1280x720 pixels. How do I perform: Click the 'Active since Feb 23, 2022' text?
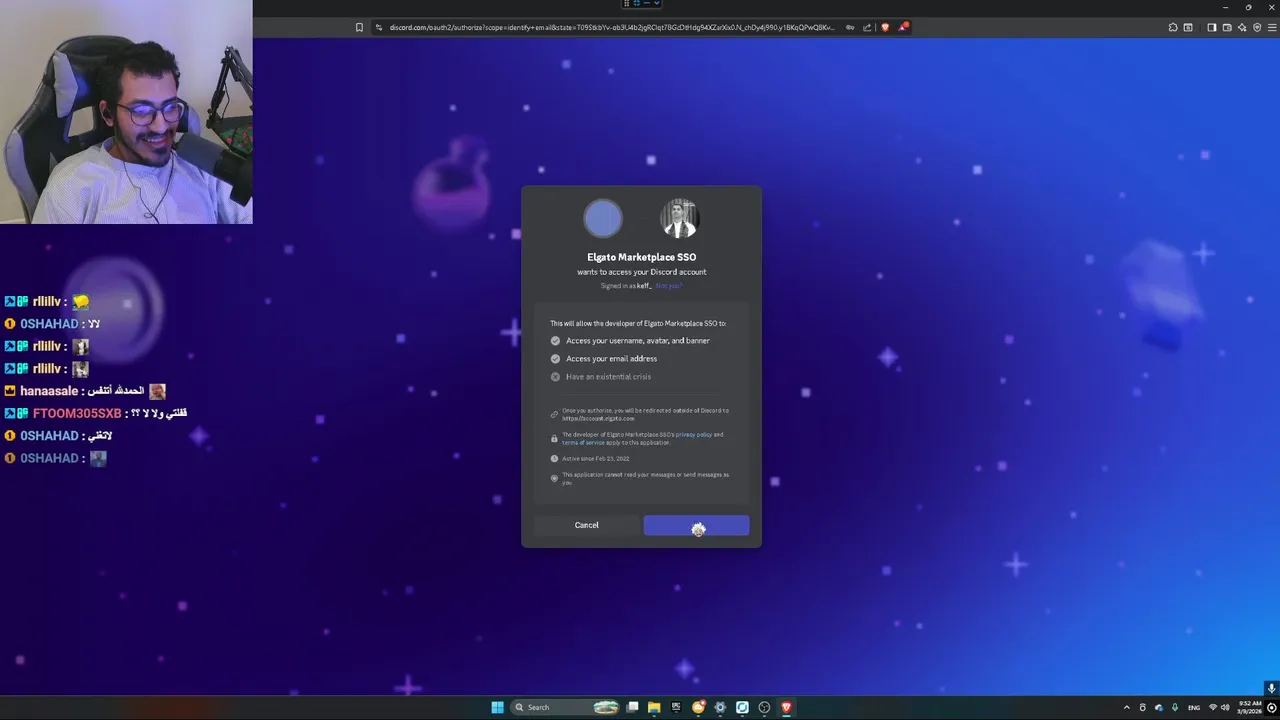coord(595,458)
